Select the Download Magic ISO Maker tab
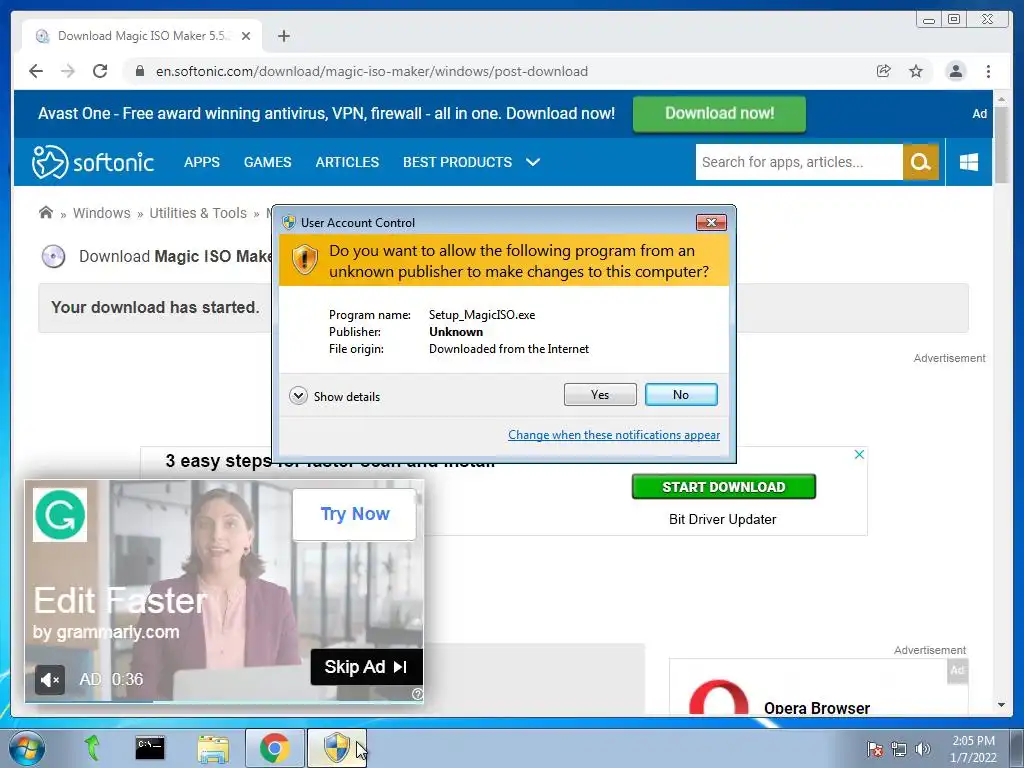Screen dimensions: 1024x768 pos(142,36)
